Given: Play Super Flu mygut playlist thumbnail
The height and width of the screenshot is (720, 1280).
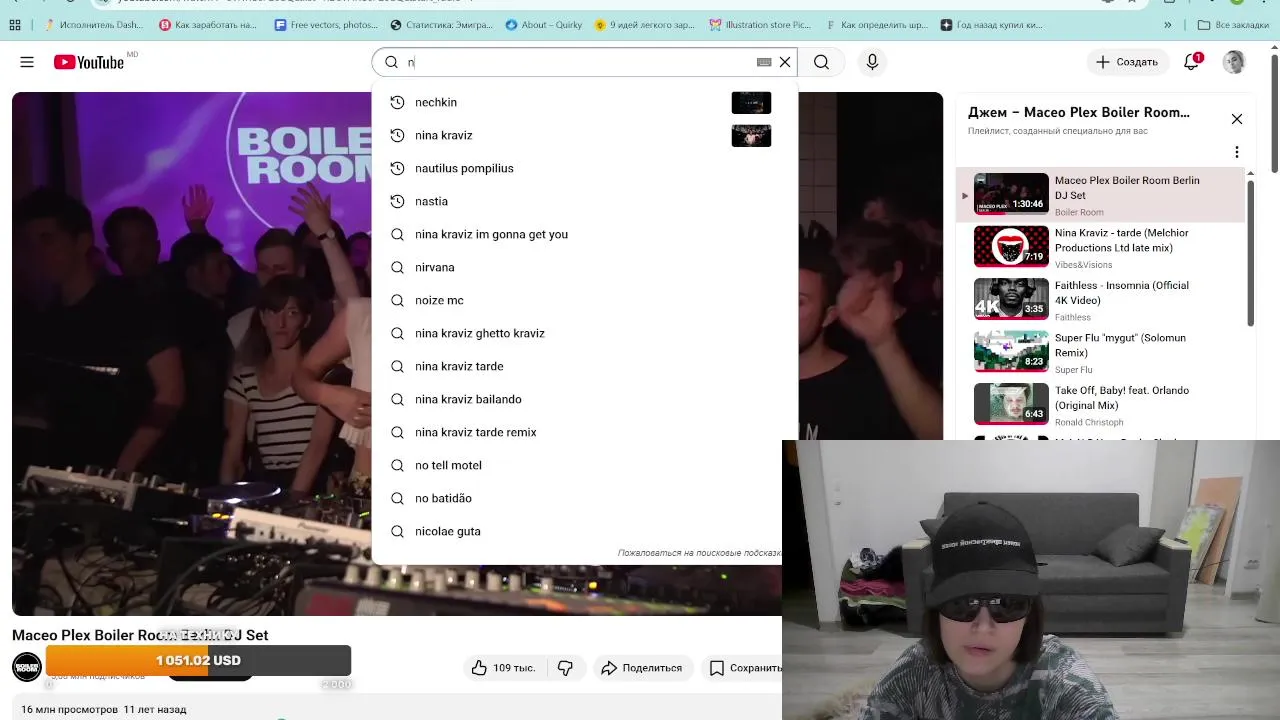Looking at the screenshot, I should [x=1011, y=351].
